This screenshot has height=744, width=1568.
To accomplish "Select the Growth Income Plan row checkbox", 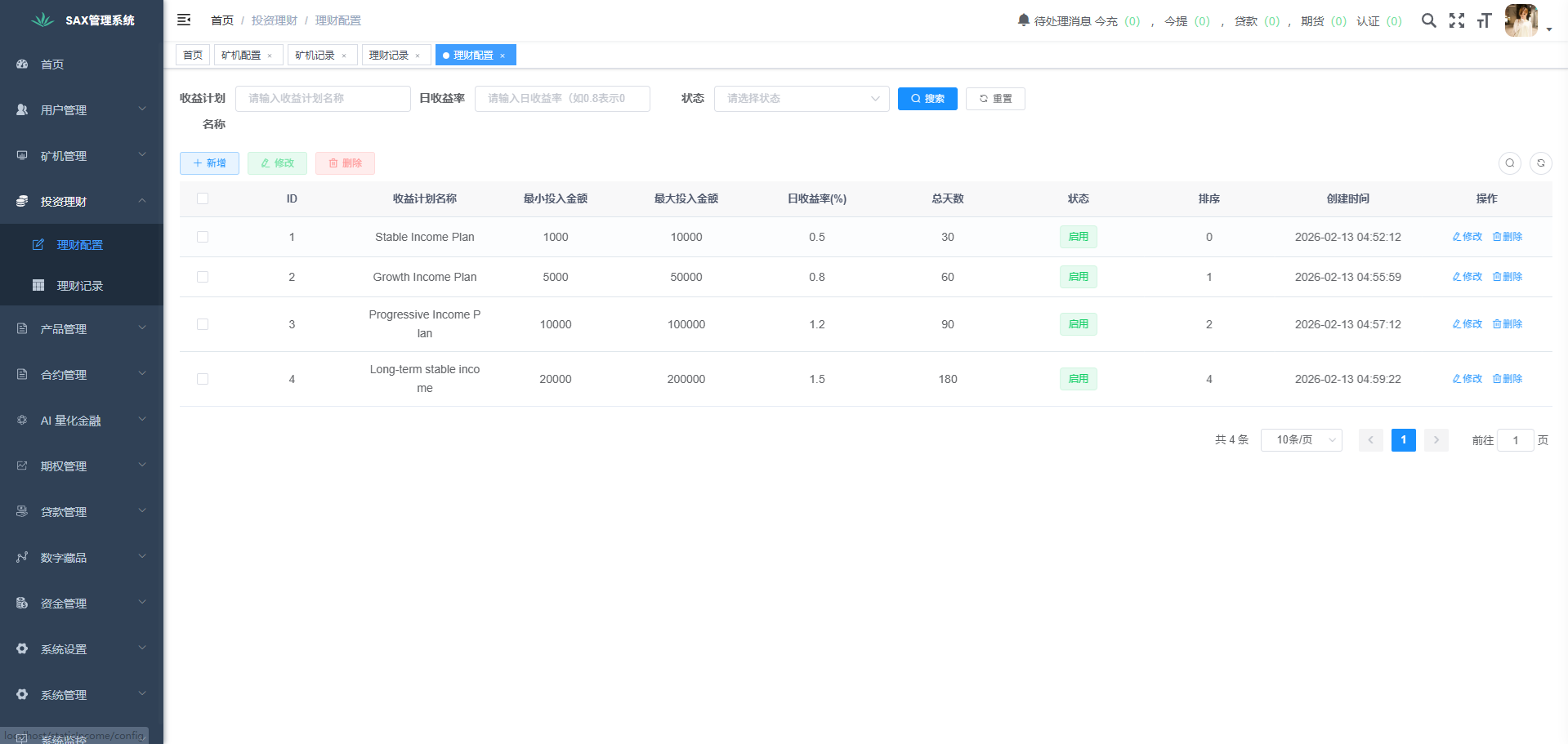I will [x=203, y=277].
